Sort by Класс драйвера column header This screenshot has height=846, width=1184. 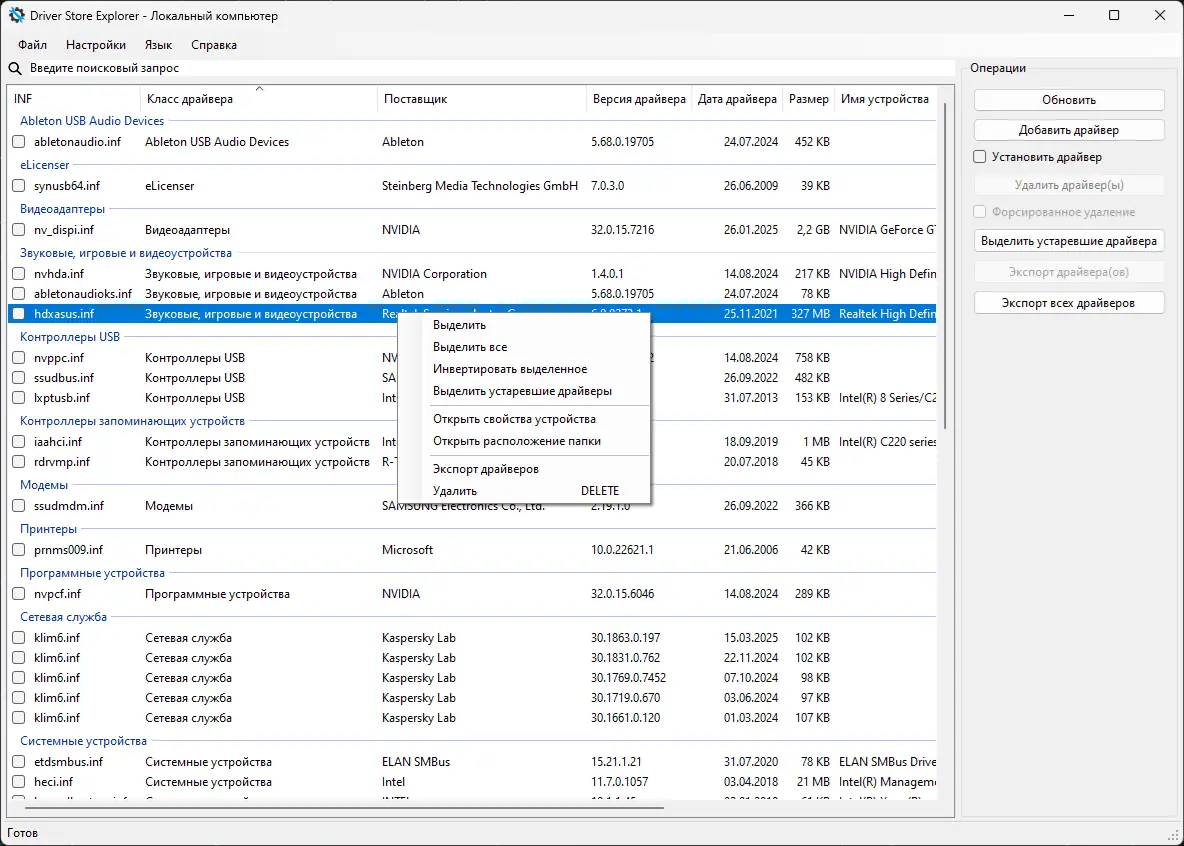(x=259, y=99)
